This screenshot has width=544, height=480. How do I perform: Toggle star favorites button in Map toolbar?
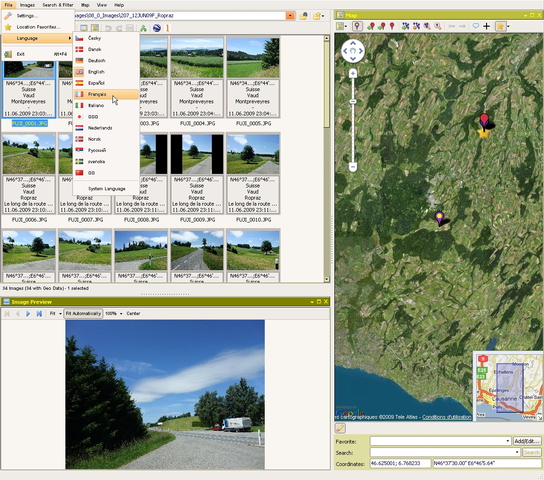pyautogui.click(x=500, y=26)
